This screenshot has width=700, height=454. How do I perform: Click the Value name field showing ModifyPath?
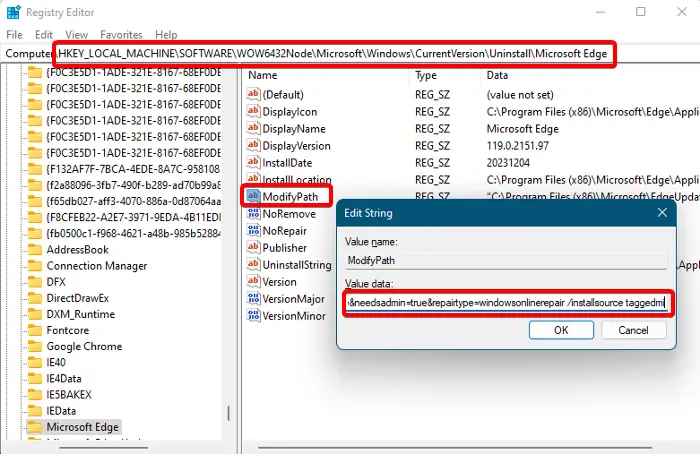pos(506,260)
